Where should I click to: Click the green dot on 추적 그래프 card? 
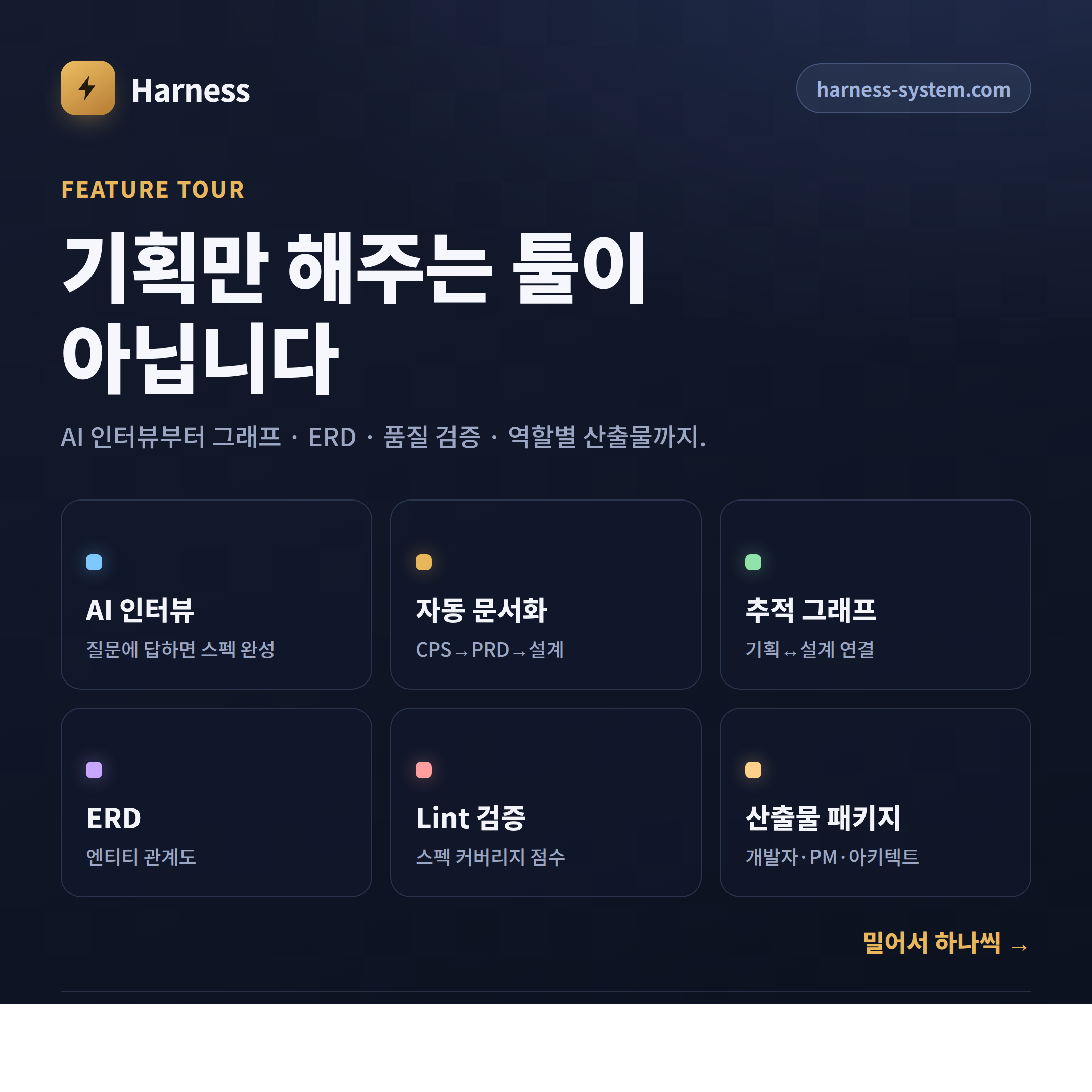pos(753,562)
